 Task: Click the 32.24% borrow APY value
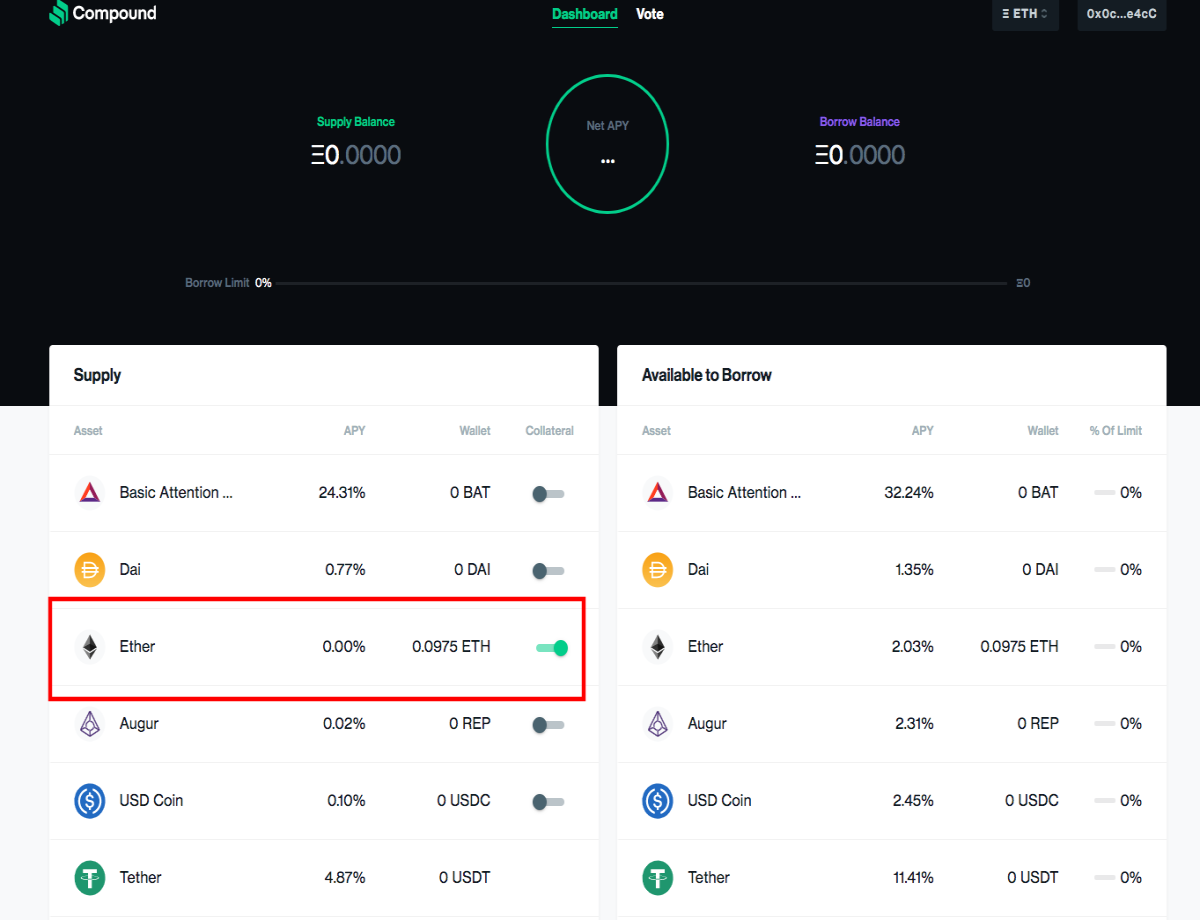tap(910, 492)
